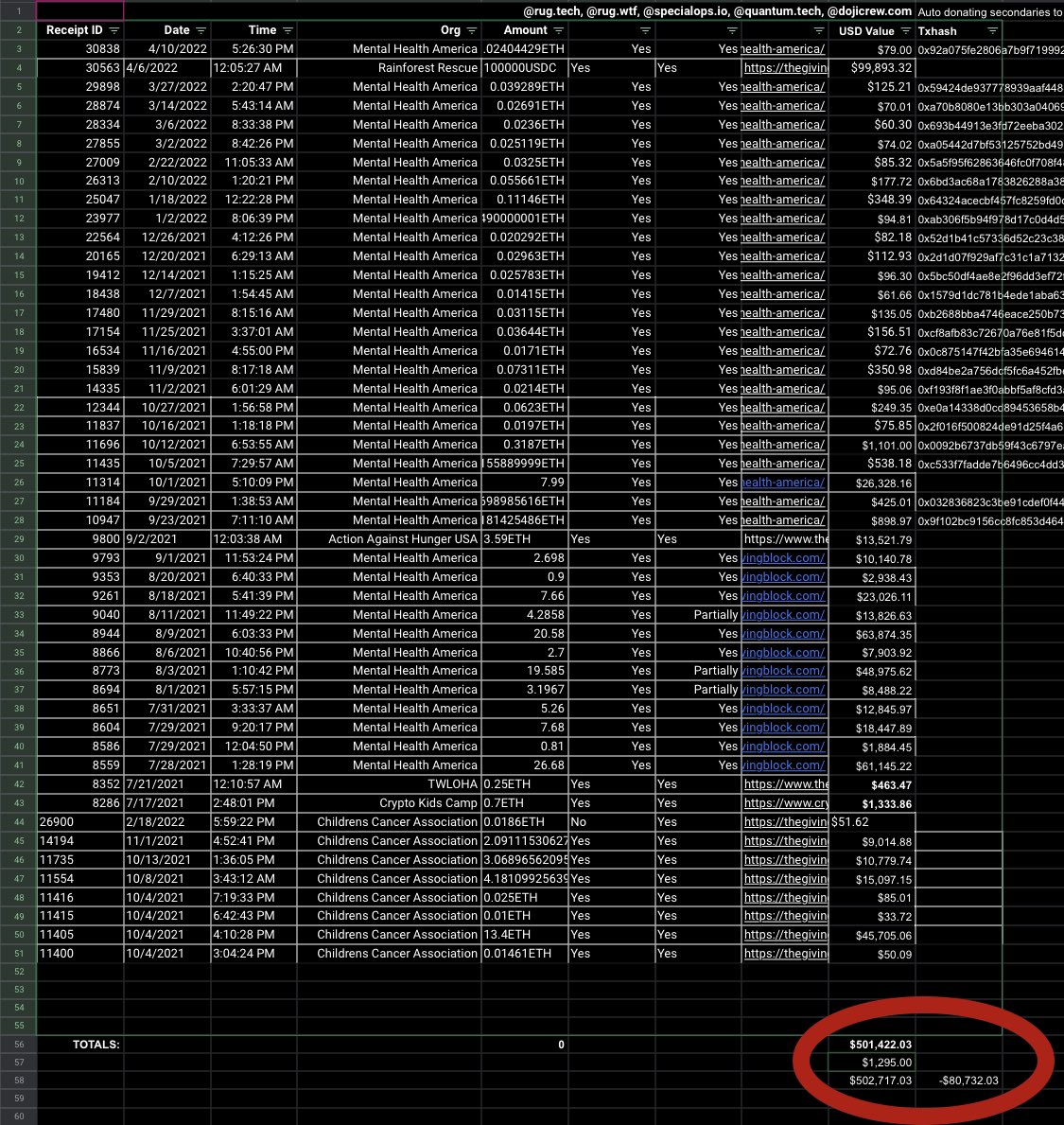The image size is (1064, 1125).
Task: Open https://www.the link for receipt 9800
Action: 786,538
